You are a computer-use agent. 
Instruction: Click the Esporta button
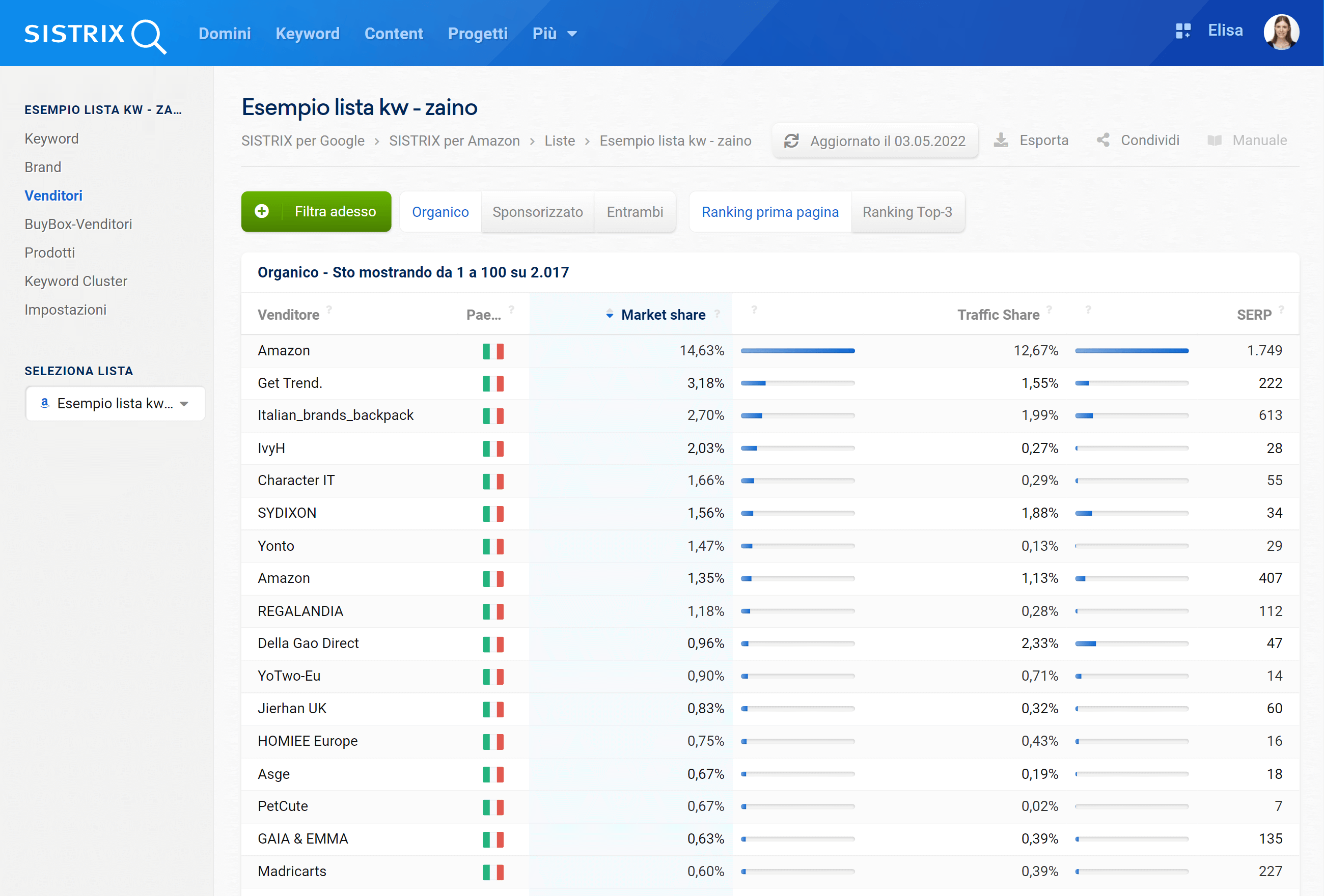(1031, 140)
